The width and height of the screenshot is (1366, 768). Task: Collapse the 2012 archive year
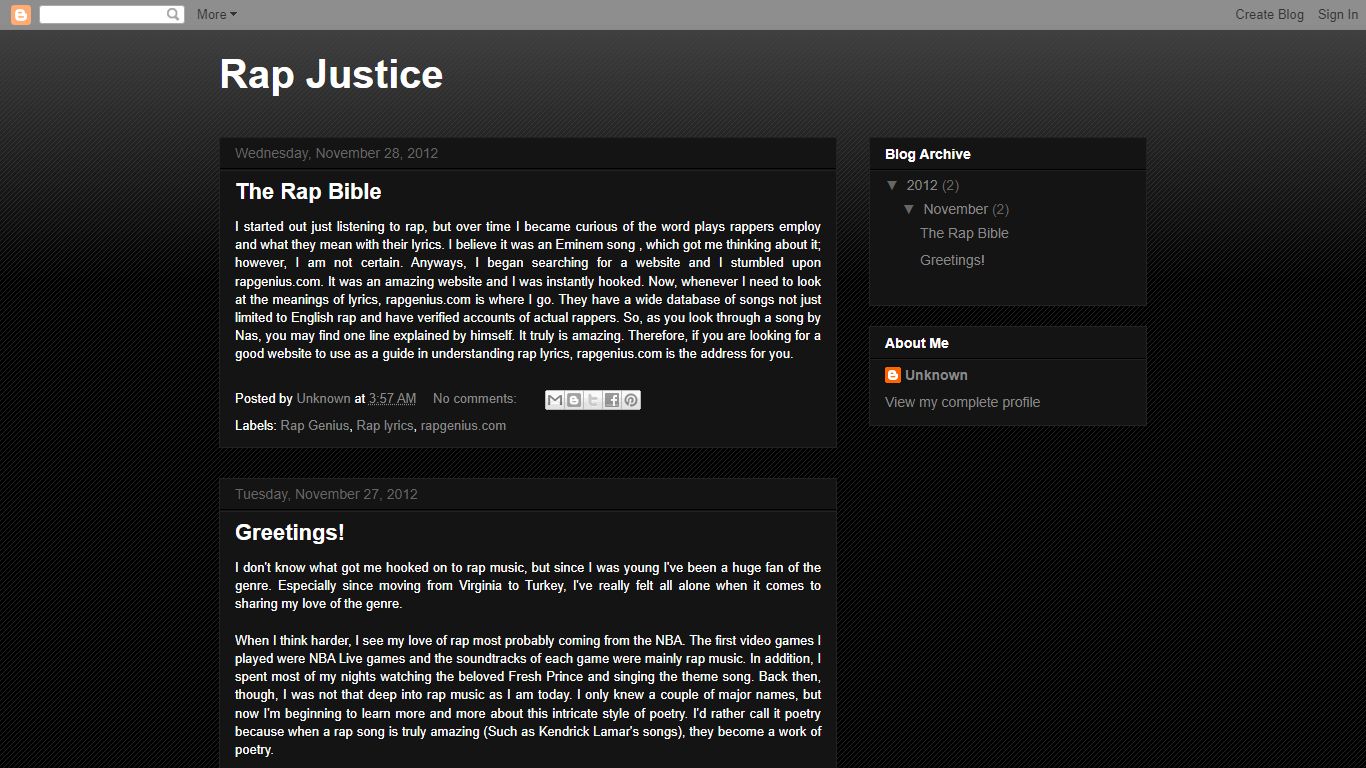(892, 185)
